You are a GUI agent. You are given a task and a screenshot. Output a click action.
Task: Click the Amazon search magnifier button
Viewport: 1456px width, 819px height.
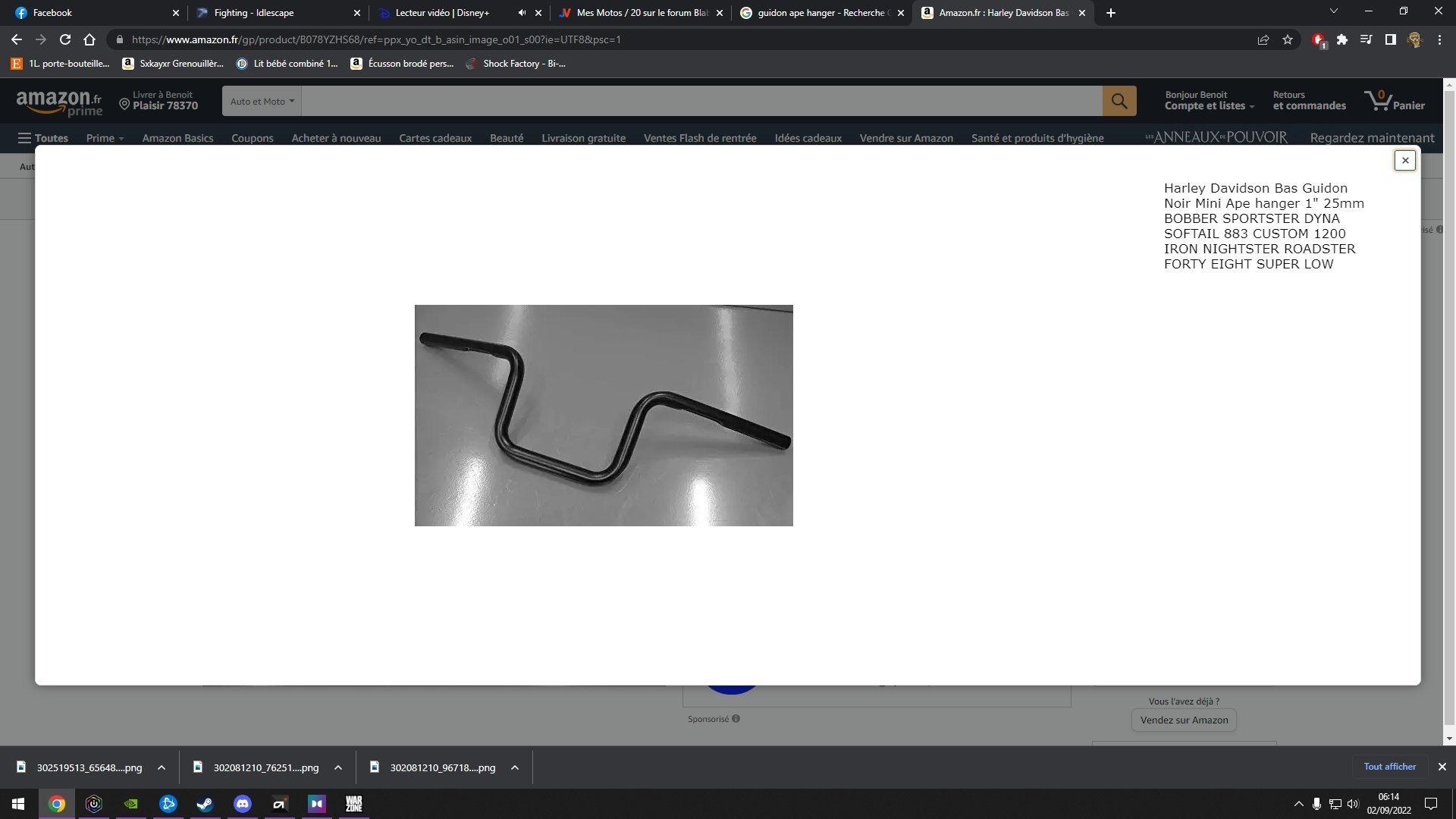pos(1119,101)
